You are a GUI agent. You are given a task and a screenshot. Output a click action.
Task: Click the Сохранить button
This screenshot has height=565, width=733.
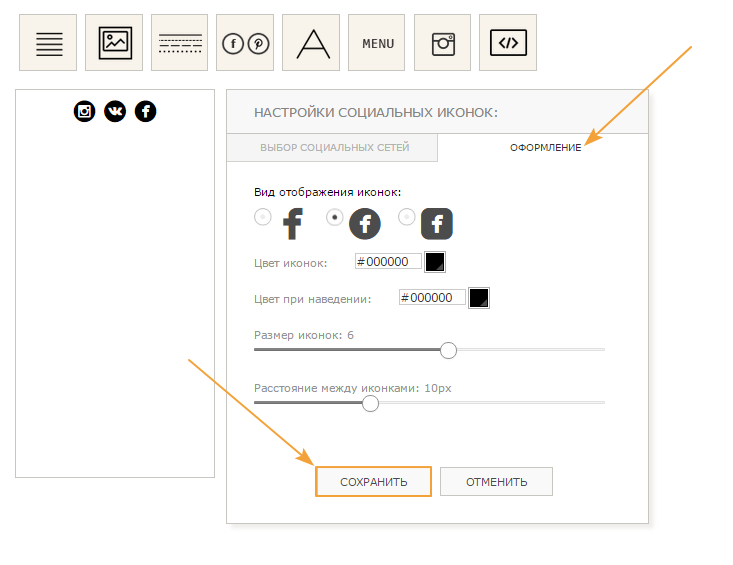(x=373, y=482)
